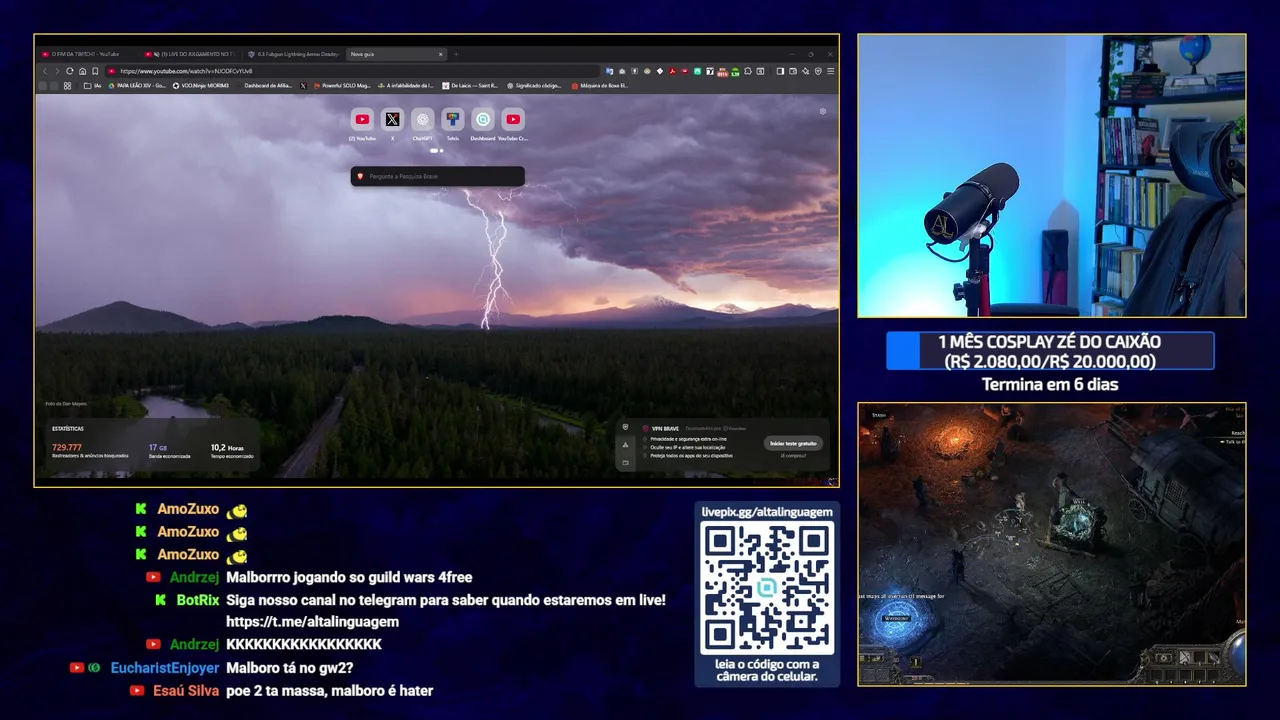
Task: Click the triangle icon in the VPN widget
Action: [x=626, y=444]
